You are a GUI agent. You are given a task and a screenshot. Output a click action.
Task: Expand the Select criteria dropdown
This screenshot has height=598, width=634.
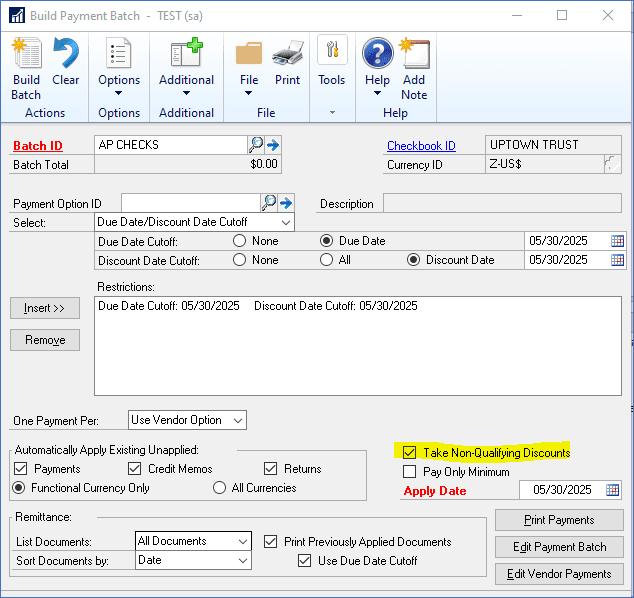click(286, 222)
